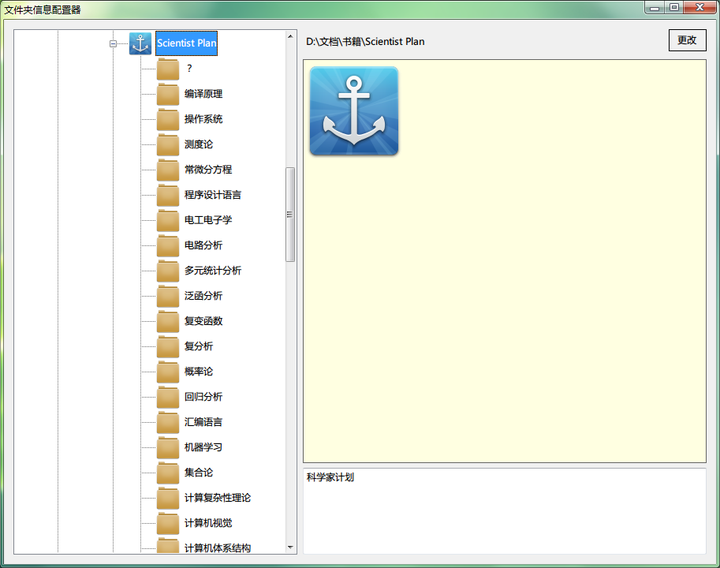Image resolution: width=720 pixels, height=568 pixels.
Task: Collapse the Scientist Plan tree node
Action: 113,44
